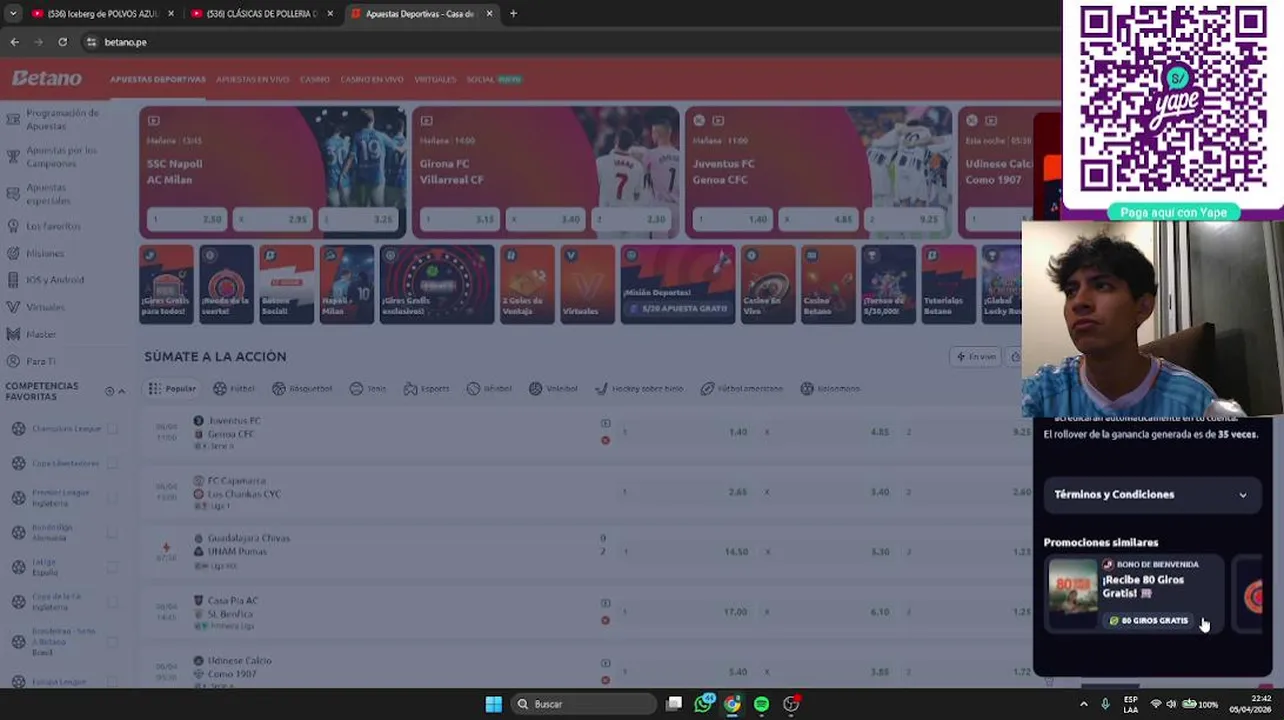Open Social nav menu item

[493, 79]
